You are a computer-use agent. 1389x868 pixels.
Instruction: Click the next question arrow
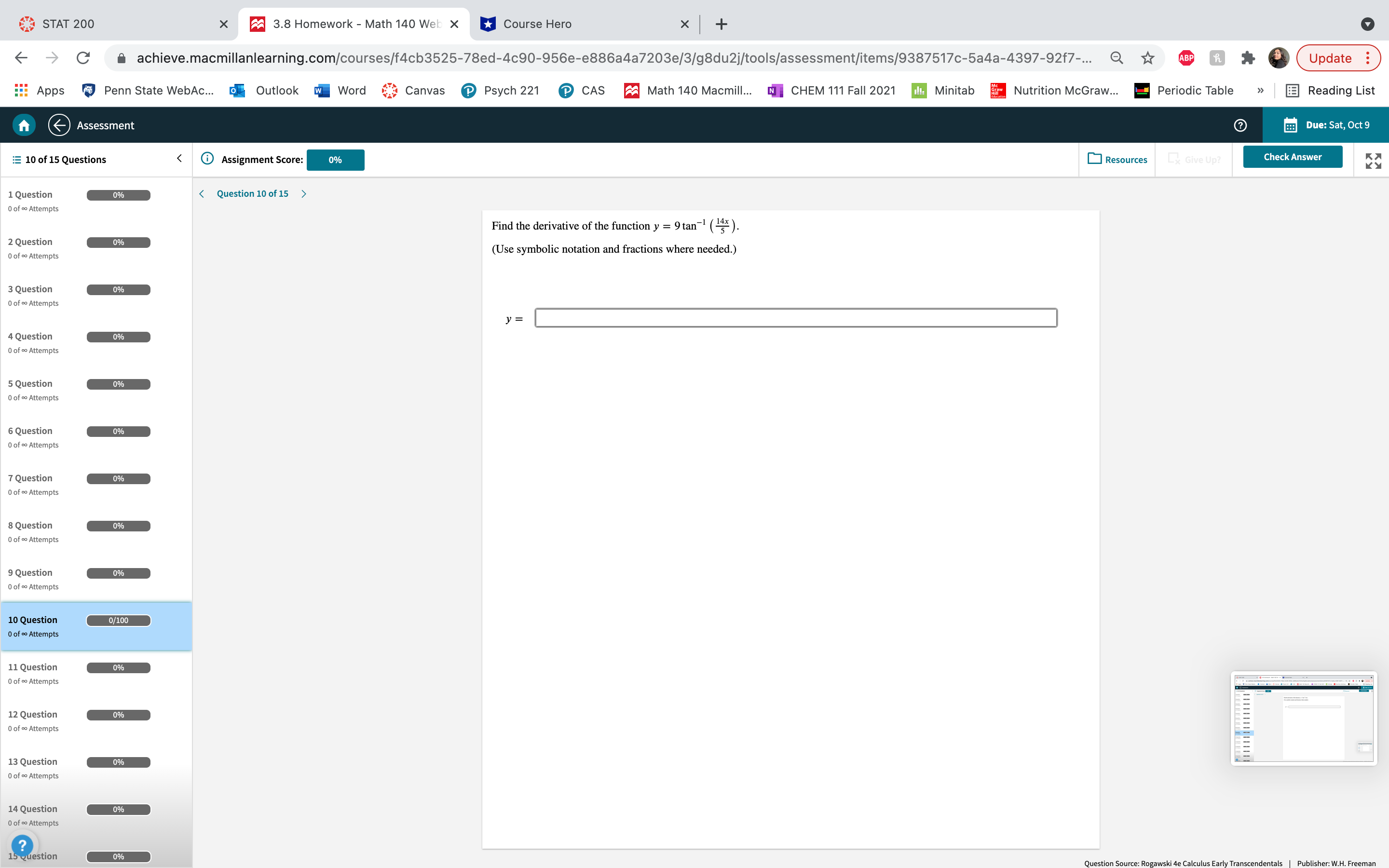304,193
